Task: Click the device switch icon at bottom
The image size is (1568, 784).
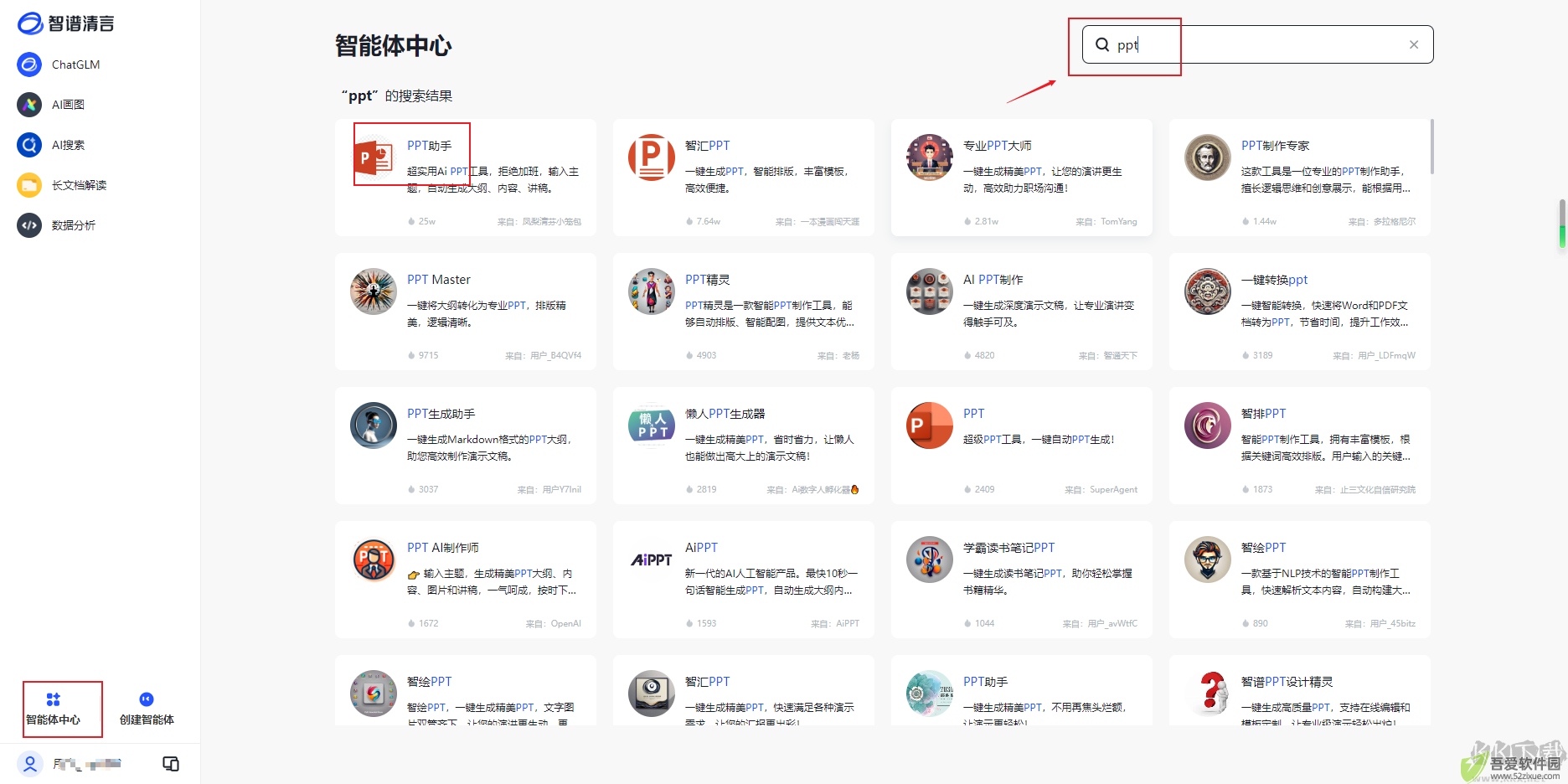Action: (x=171, y=763)
